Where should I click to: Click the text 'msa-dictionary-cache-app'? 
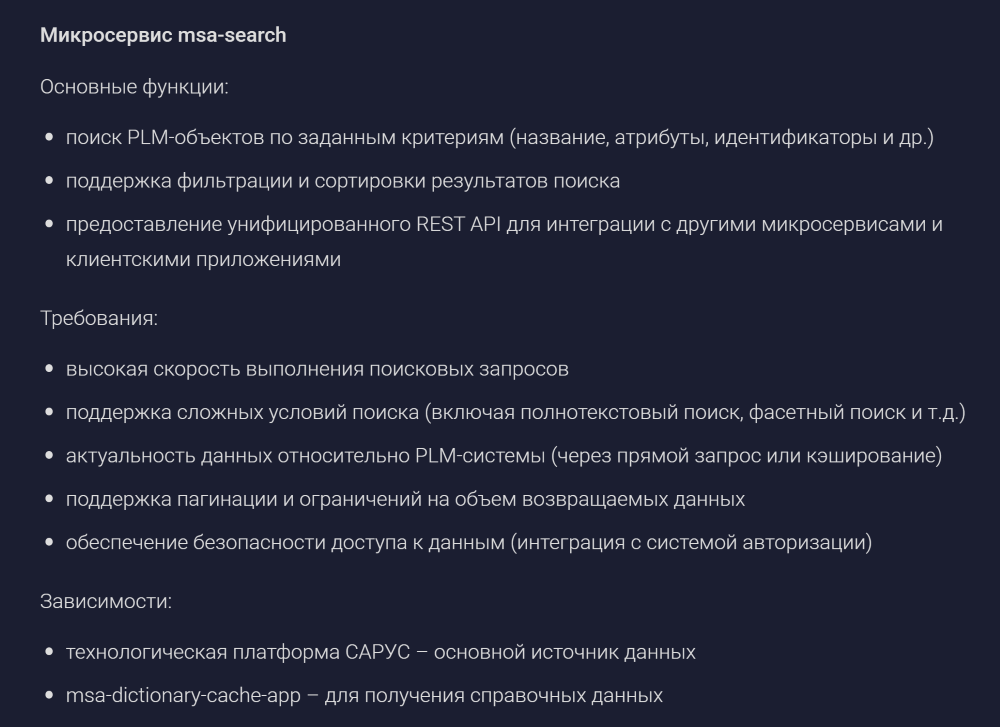pyautogui.click(x=183, y=696)
